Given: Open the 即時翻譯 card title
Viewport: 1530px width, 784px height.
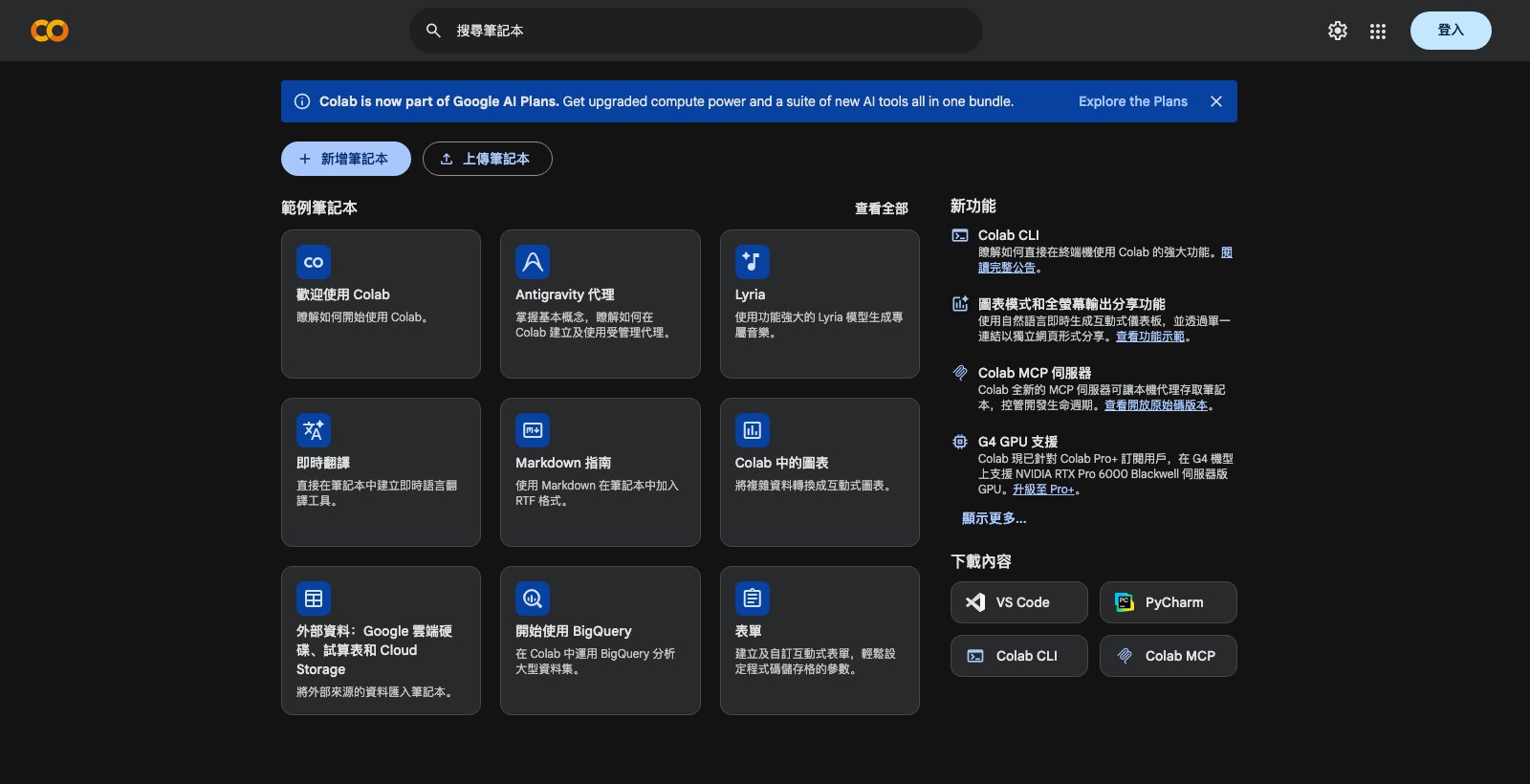Looking at the screenshot, I should 323,463.
